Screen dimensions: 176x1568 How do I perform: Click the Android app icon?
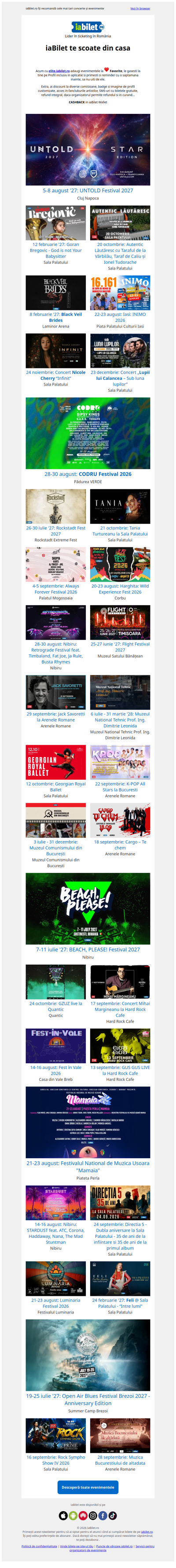pos(73,1516)
